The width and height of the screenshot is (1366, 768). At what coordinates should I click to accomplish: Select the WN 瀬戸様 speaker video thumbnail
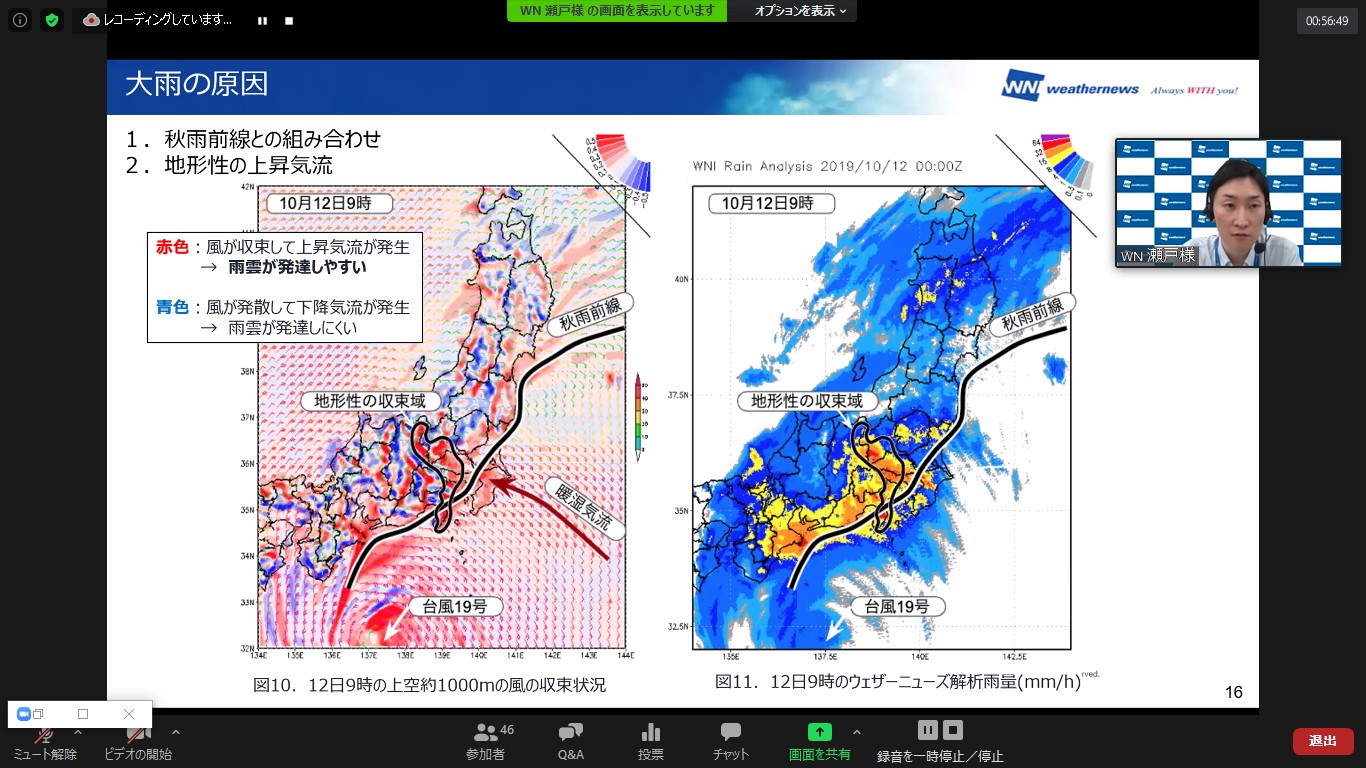coord(1228,203)
